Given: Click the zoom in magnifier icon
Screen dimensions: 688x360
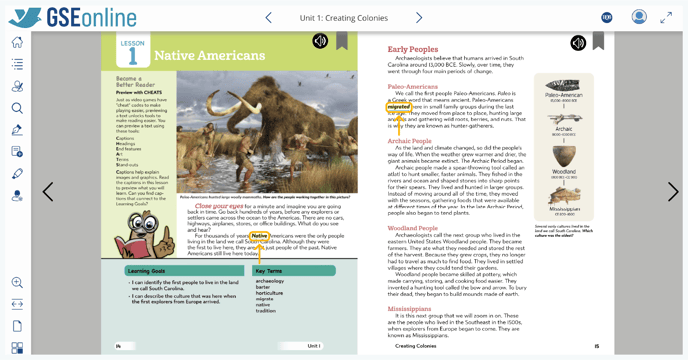Looking at the screenshot, I should pyautogui.click(x=17, y=282).
